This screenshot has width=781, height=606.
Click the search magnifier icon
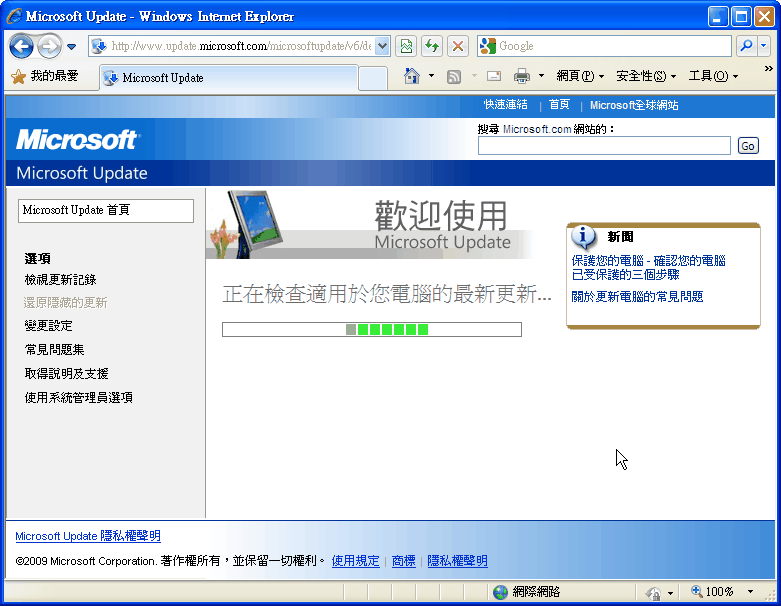click(x=746, y=46)
